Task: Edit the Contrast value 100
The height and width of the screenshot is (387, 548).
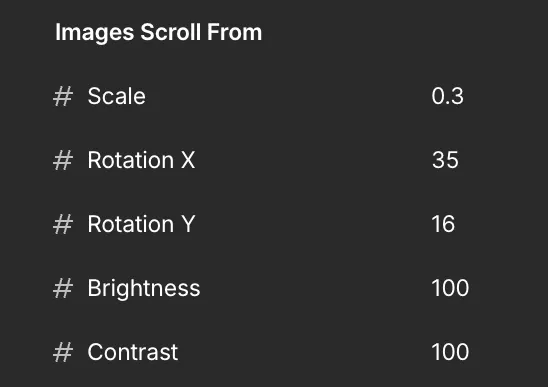Action: 450,352
